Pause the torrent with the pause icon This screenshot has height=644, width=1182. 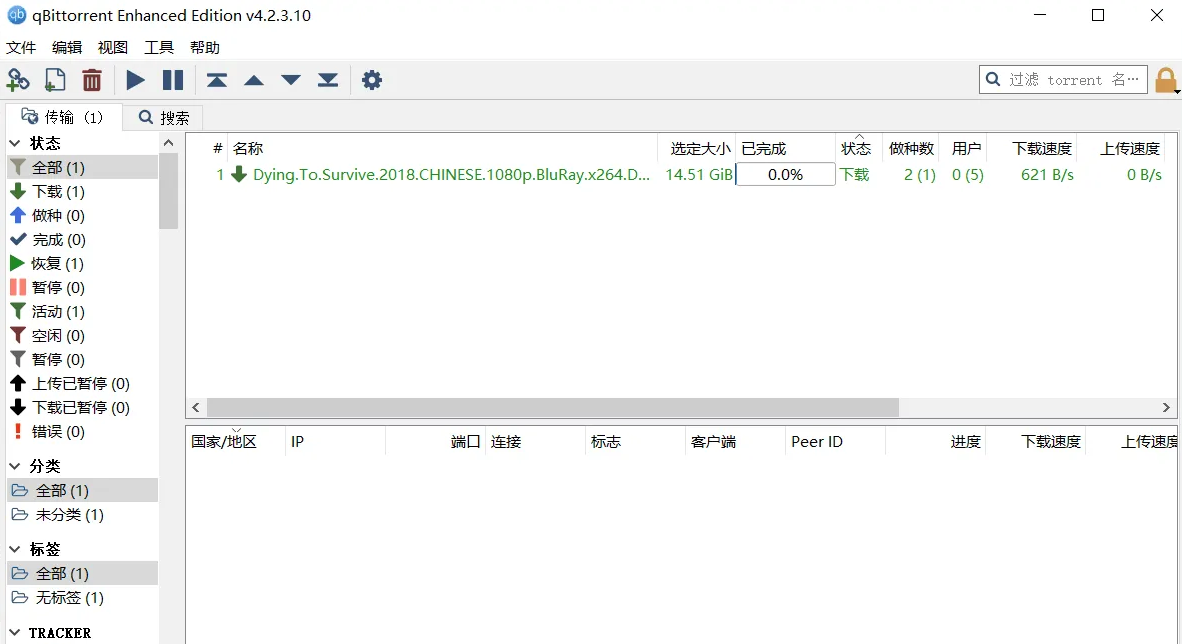(172, 79)
